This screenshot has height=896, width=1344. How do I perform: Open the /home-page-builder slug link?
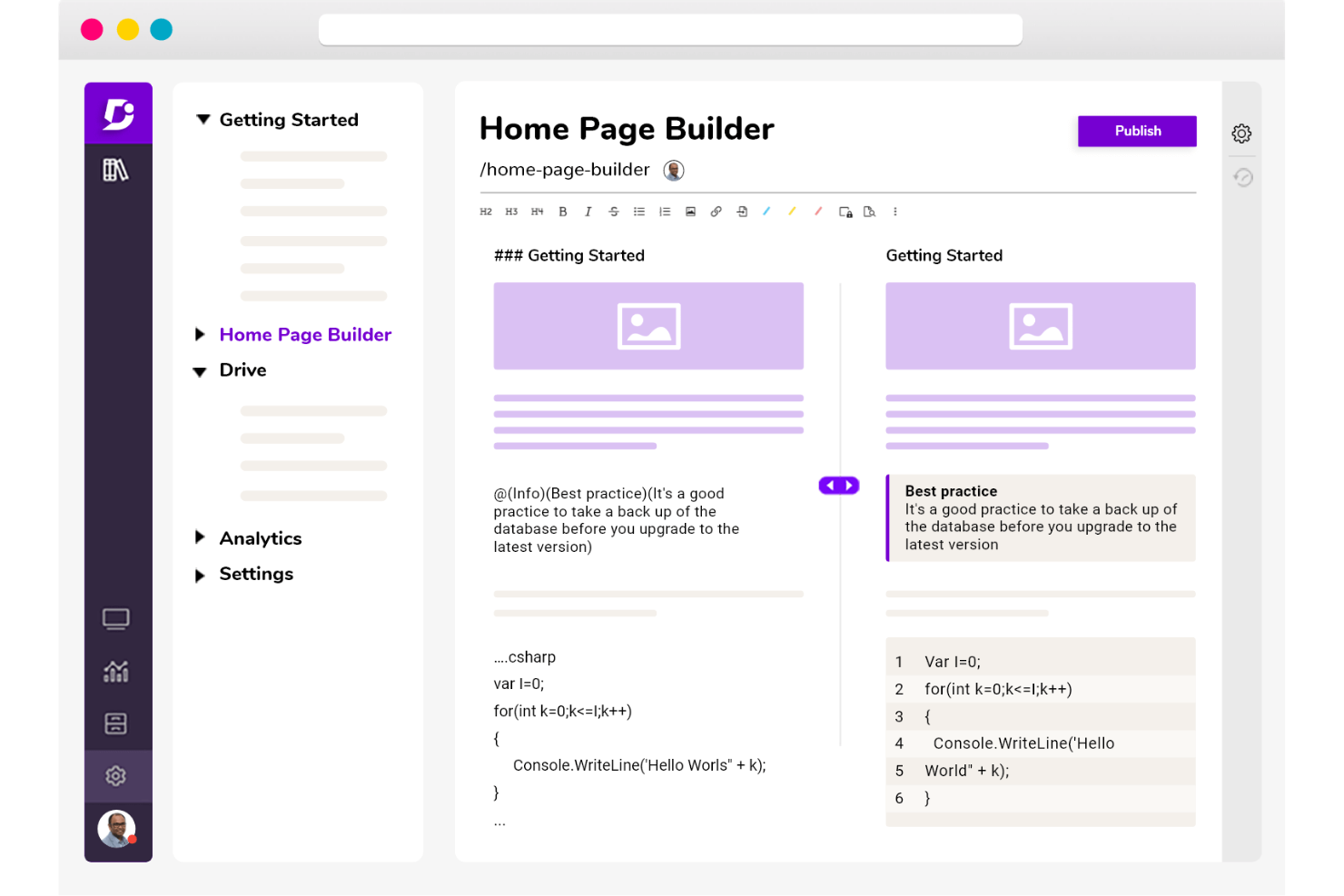[x=564, y=169]
